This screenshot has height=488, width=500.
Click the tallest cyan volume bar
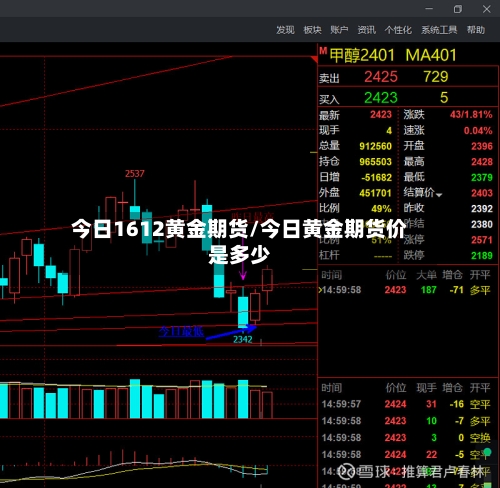[x=135, y=399]
